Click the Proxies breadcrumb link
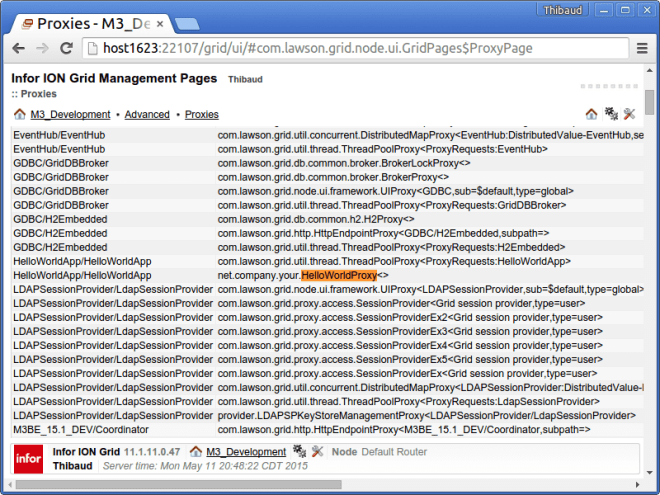 click(x=202, y=115)
